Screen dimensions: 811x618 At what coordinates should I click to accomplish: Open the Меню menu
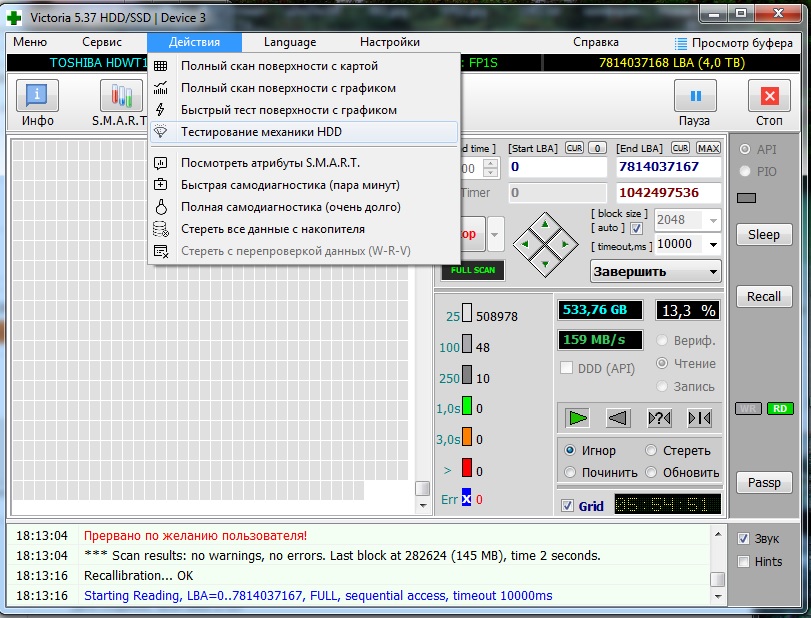[x=30, y=42]
